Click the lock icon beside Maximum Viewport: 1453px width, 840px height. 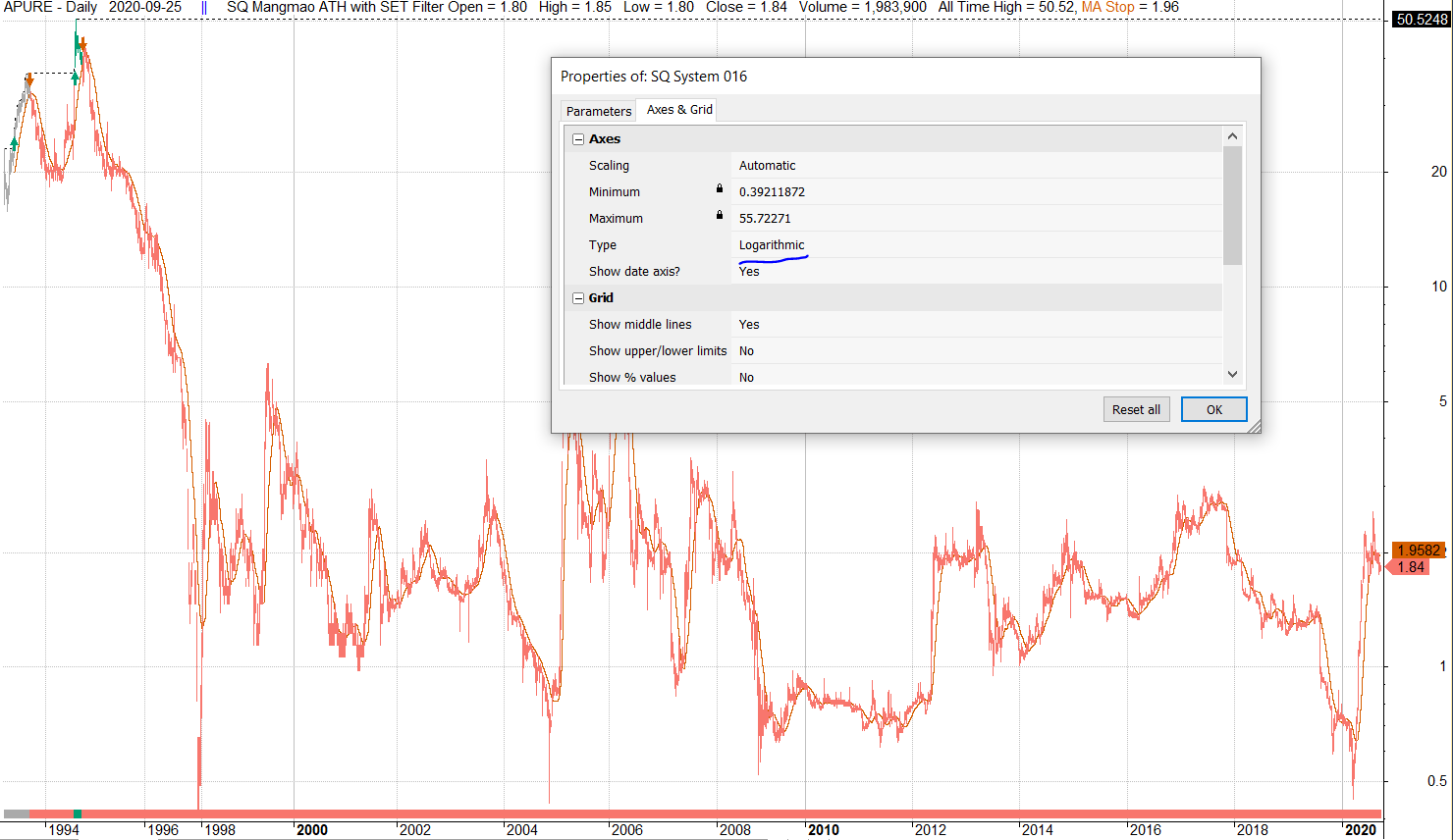(719, 215)
